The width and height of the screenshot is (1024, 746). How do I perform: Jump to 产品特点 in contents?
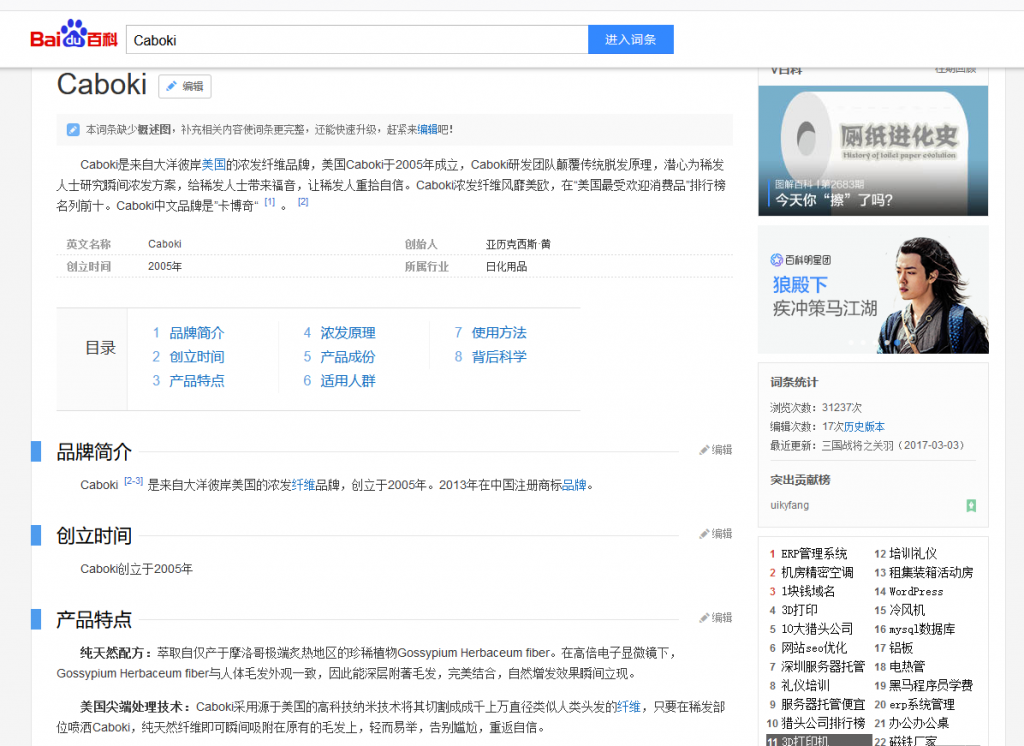coord(196,381)
